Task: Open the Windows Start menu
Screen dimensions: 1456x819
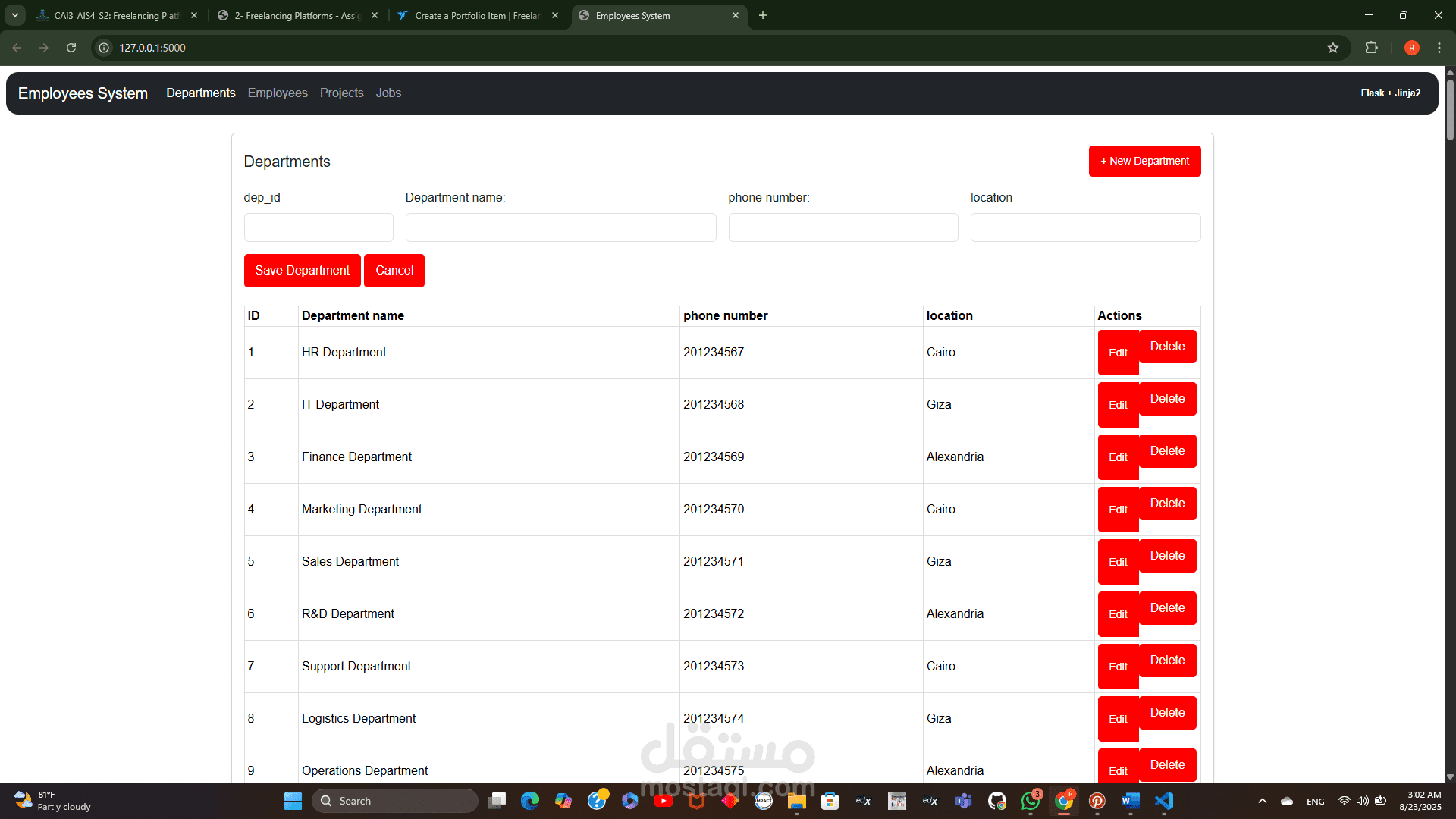Action: [293, 801]
